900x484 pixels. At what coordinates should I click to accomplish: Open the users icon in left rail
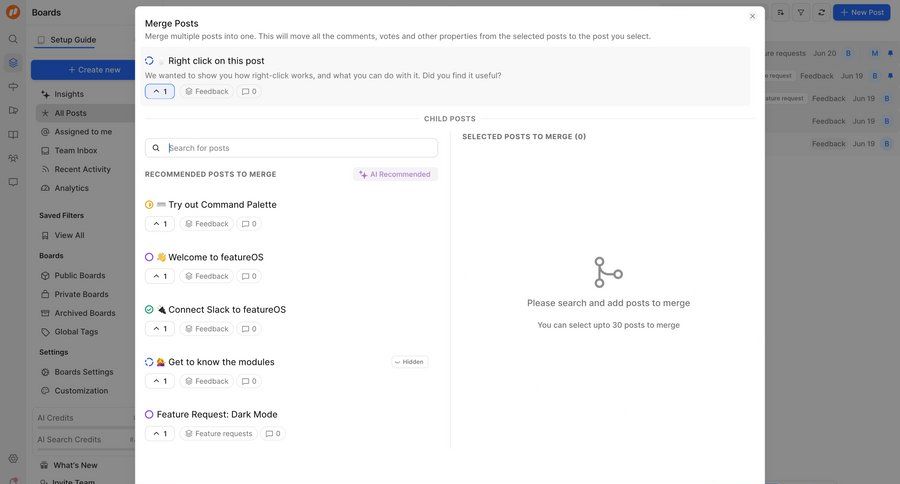coord(13,158)
